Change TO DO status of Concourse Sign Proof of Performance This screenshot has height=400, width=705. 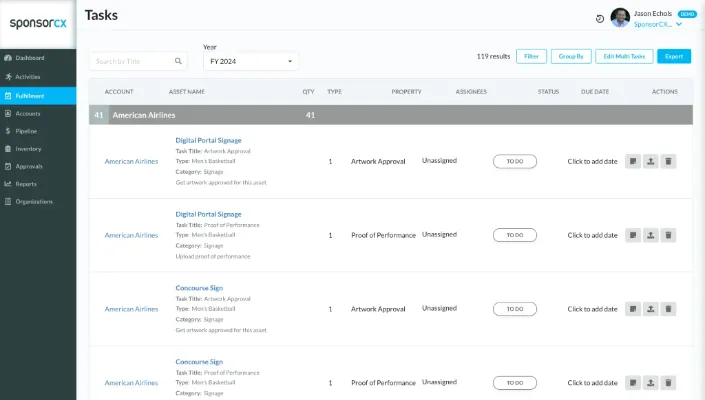pyautogui.click(x=515, y=383)
